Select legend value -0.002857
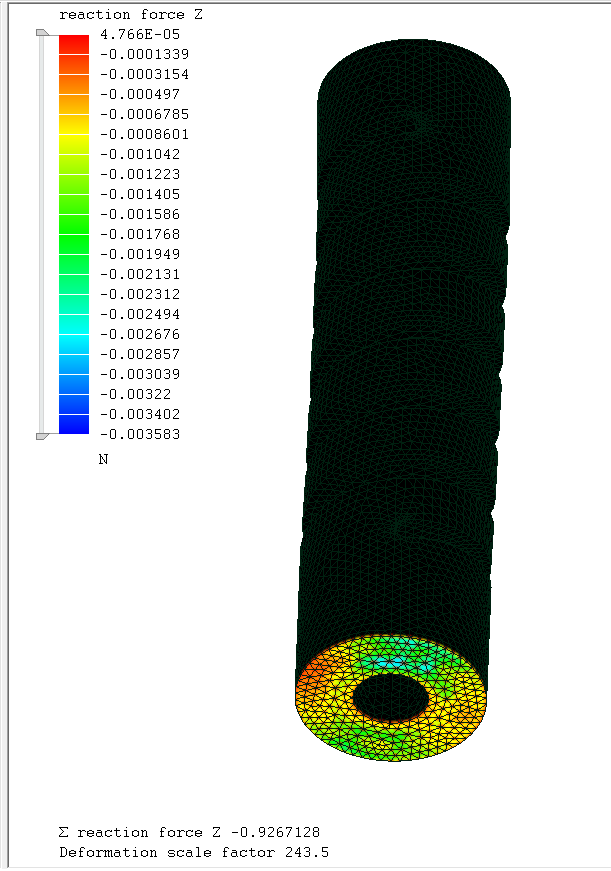Viewport: 611px width, 871px height. point(140,354)
